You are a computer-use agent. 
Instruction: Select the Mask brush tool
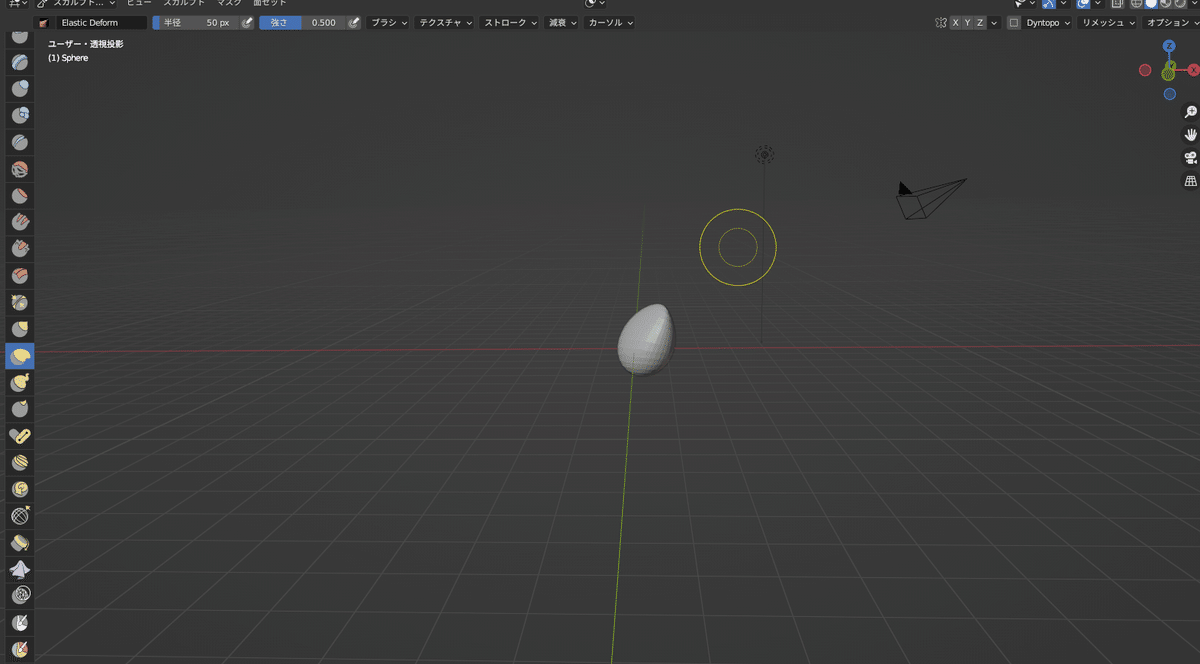click(20, 623)
